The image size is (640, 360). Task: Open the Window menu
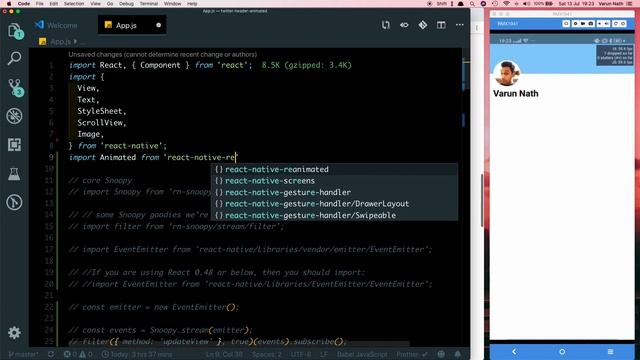[x=173, y=3]
